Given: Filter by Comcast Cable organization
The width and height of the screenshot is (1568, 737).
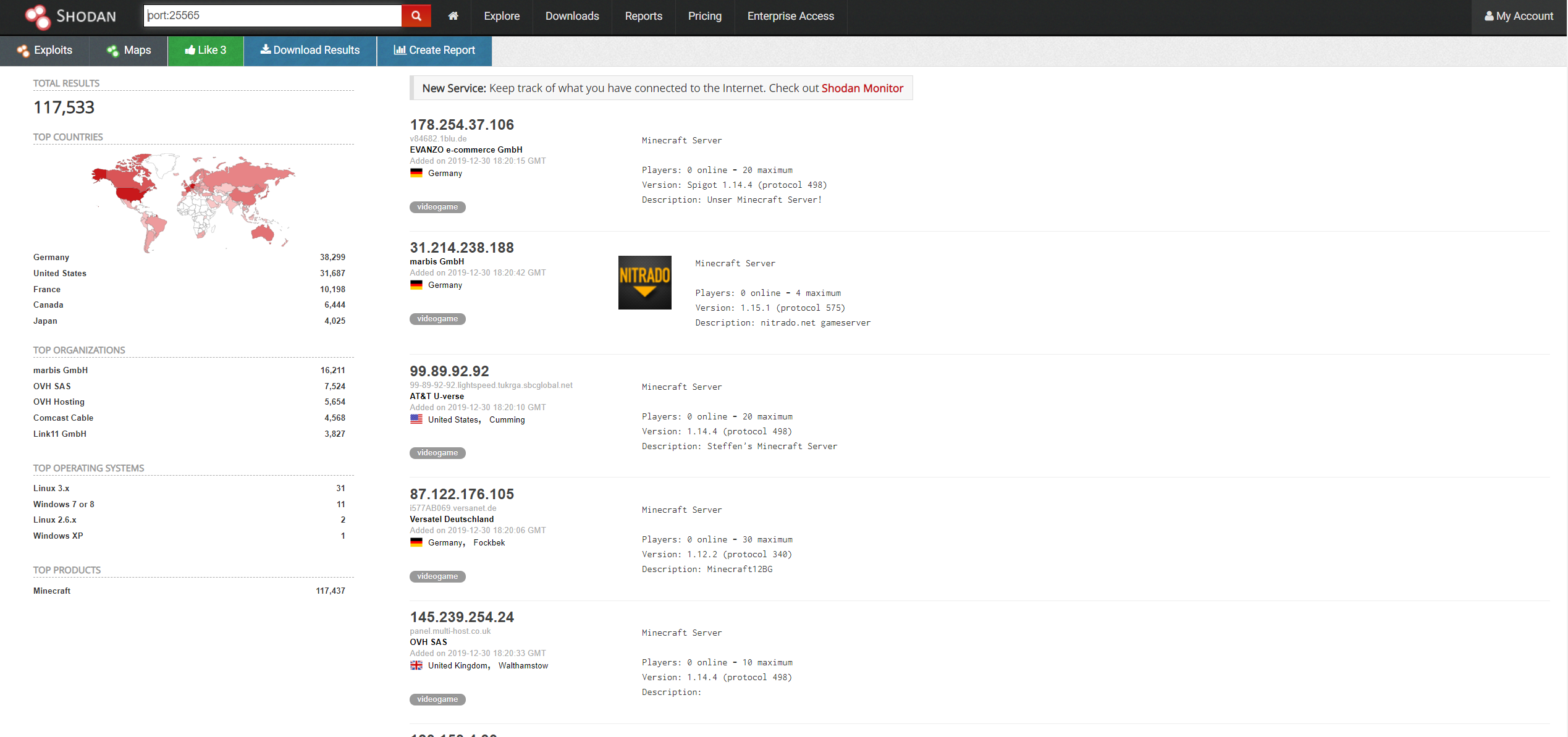Looking at the screenshot, I should coord(63,418).
